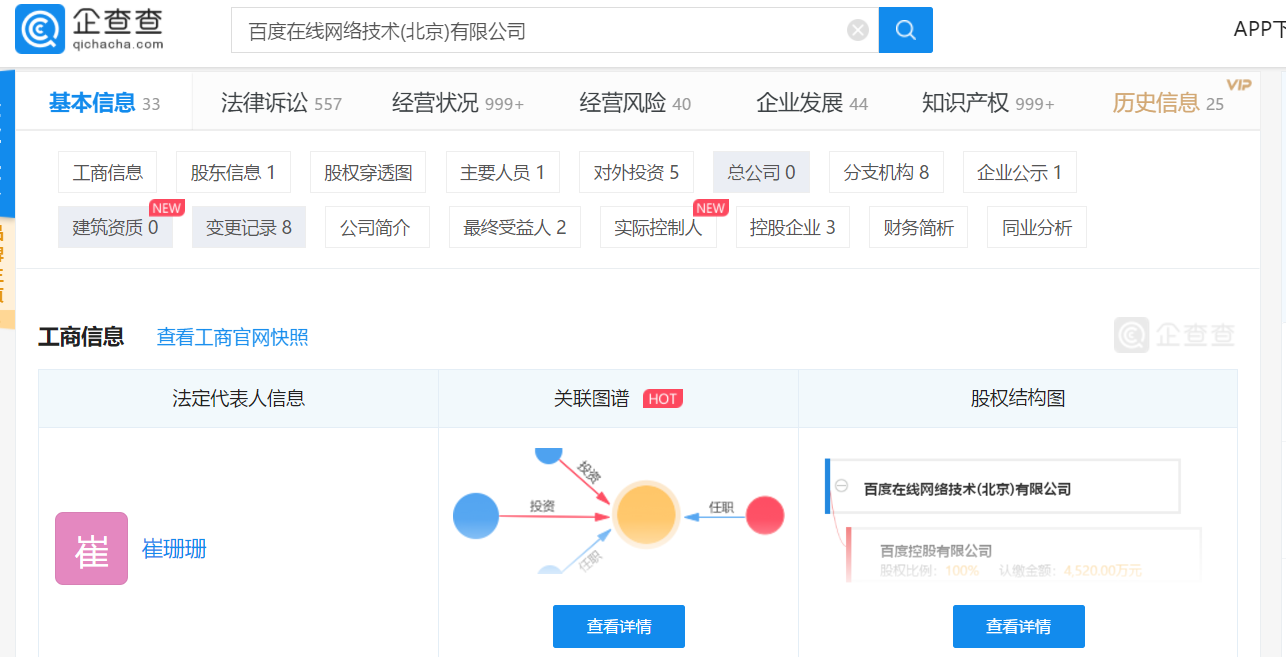Viewport: 1286px width, 657px height.
Task: Collapse the 百度在线网络技术 equity tree node
Action: [x=841, y=486]
